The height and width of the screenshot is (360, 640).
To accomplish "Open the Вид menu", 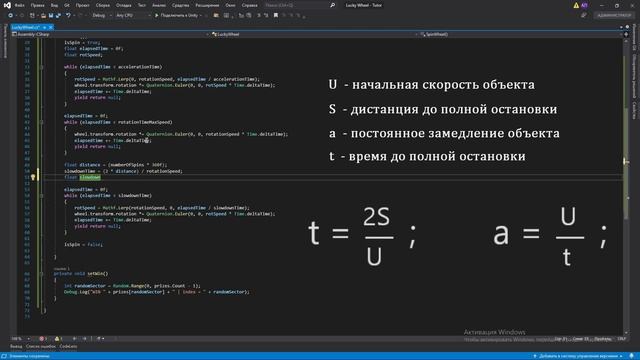I will click(54, 5).
